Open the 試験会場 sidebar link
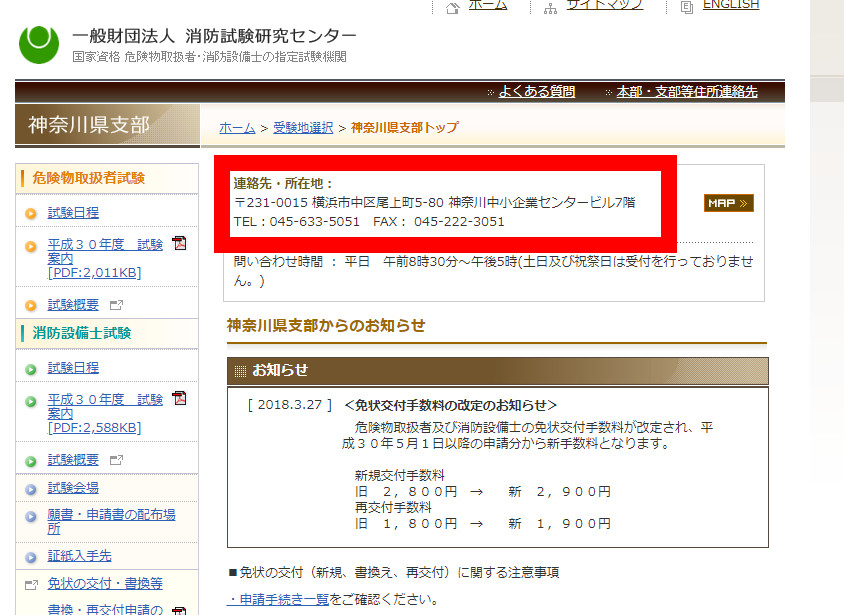This screenshot has height=615, width=844. click(73, 488)
